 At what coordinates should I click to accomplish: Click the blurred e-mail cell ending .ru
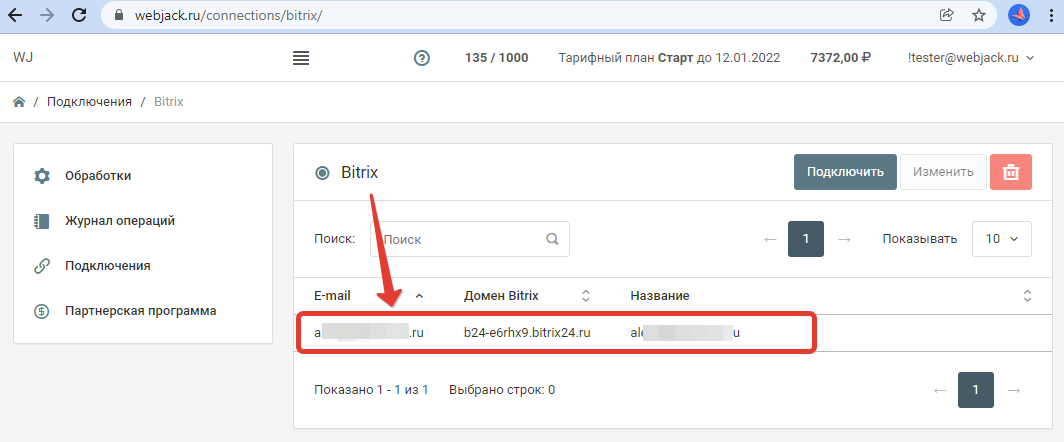[369, 333]
